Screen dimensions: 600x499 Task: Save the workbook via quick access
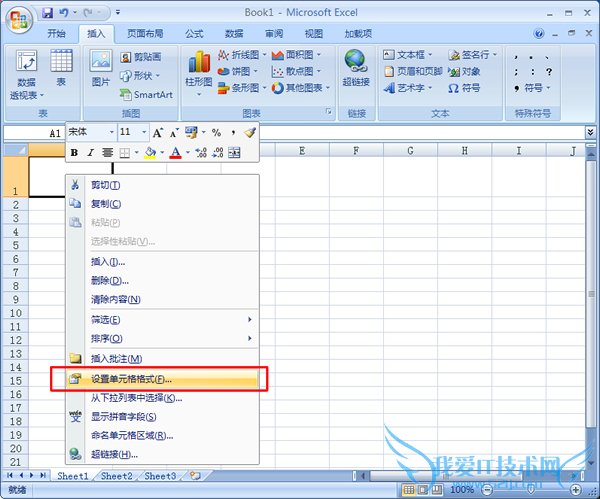coord(47,13)
